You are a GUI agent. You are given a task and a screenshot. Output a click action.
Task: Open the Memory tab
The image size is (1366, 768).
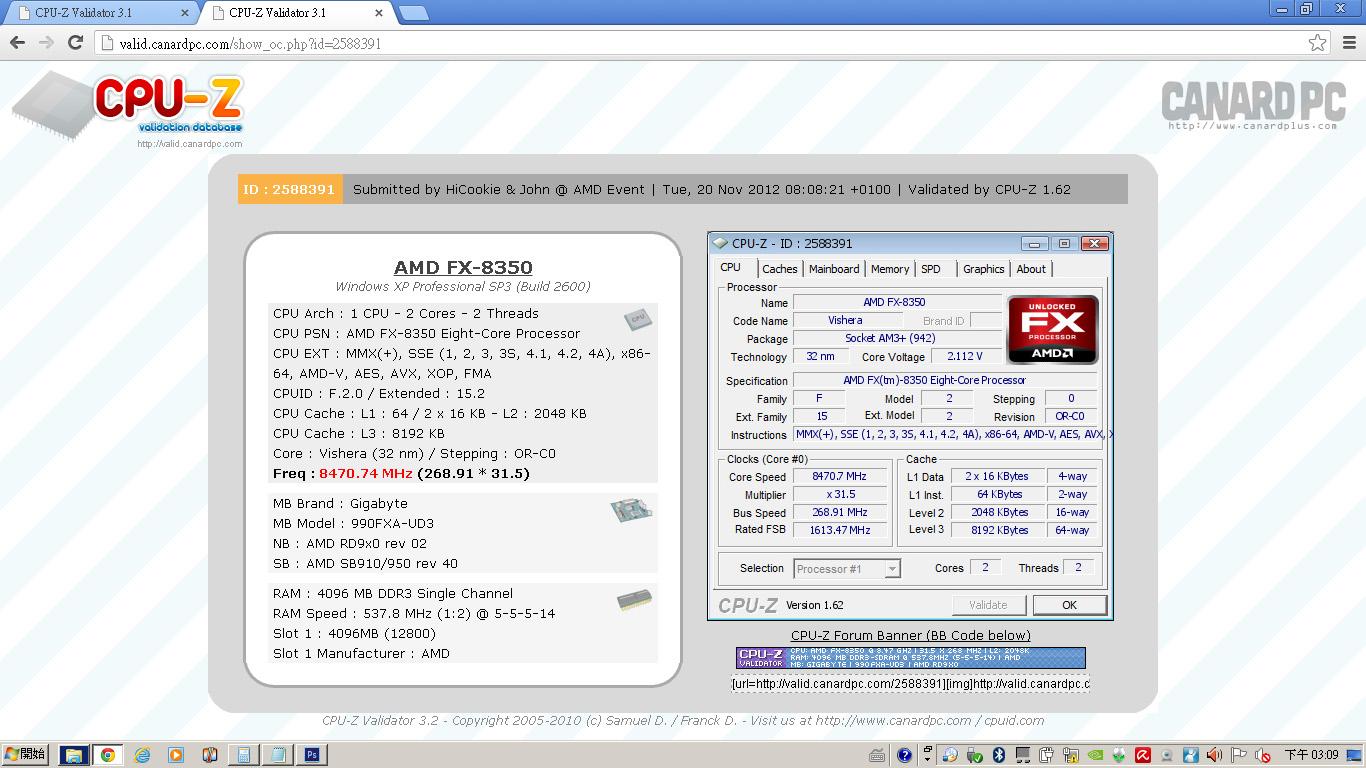(x=890, y=269)
